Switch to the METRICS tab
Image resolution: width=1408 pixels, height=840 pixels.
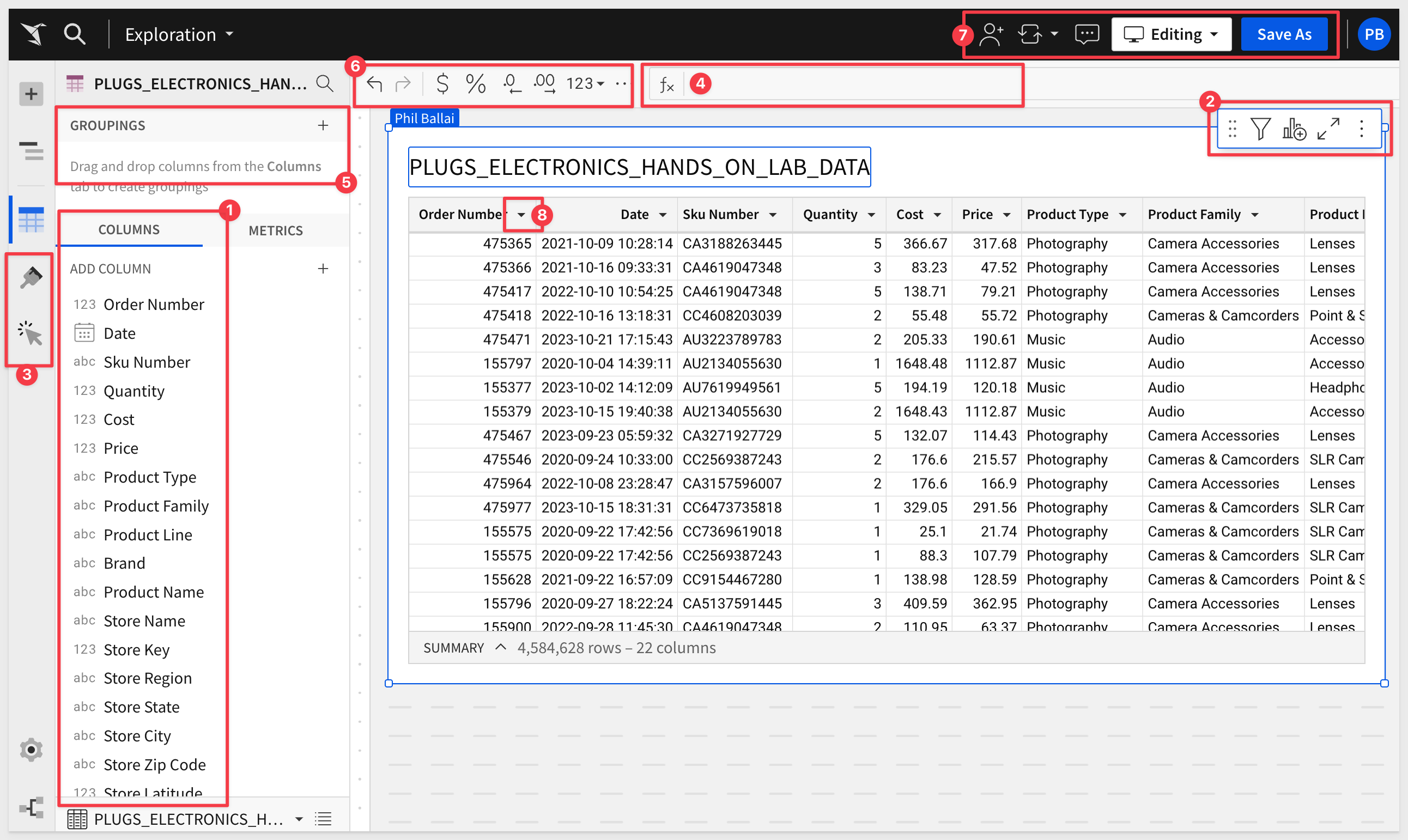276,230
